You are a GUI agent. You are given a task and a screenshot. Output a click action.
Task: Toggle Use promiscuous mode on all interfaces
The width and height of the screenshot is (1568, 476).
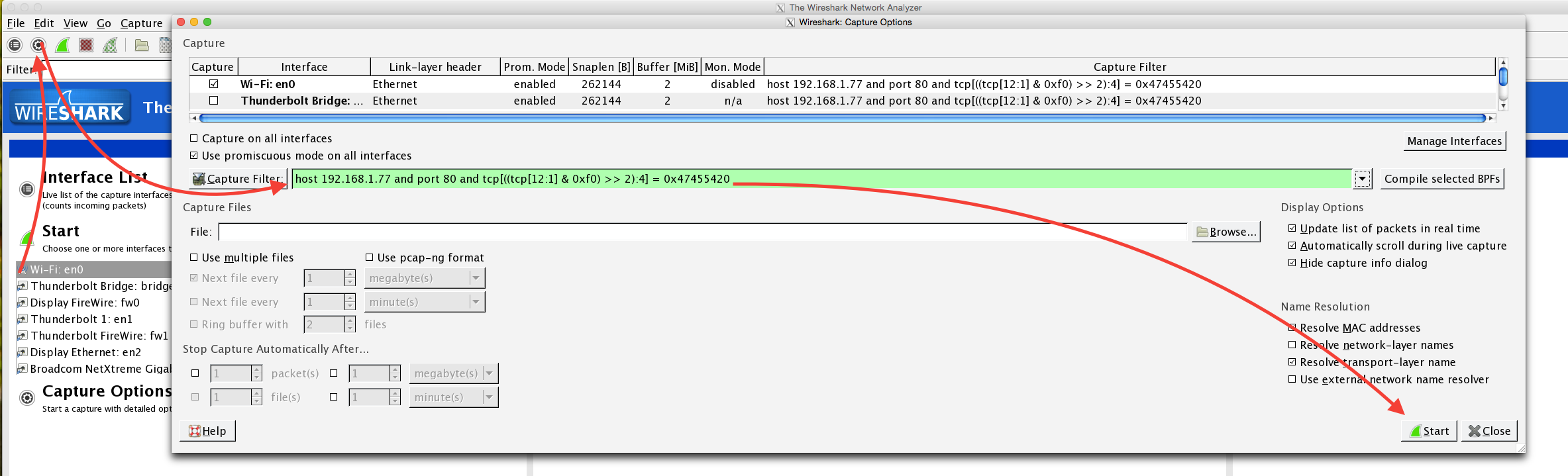pos(194,156)
